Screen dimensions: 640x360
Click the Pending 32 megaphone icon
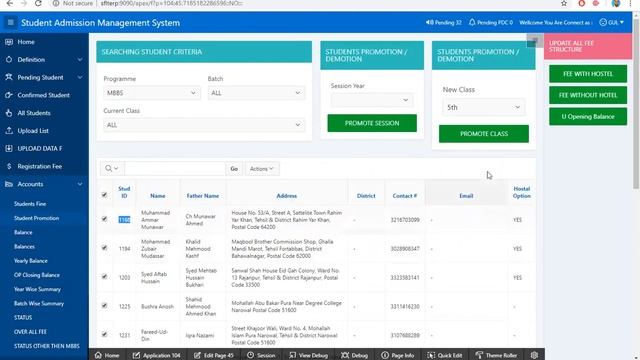pyautogui.click(x=429, y=22)
